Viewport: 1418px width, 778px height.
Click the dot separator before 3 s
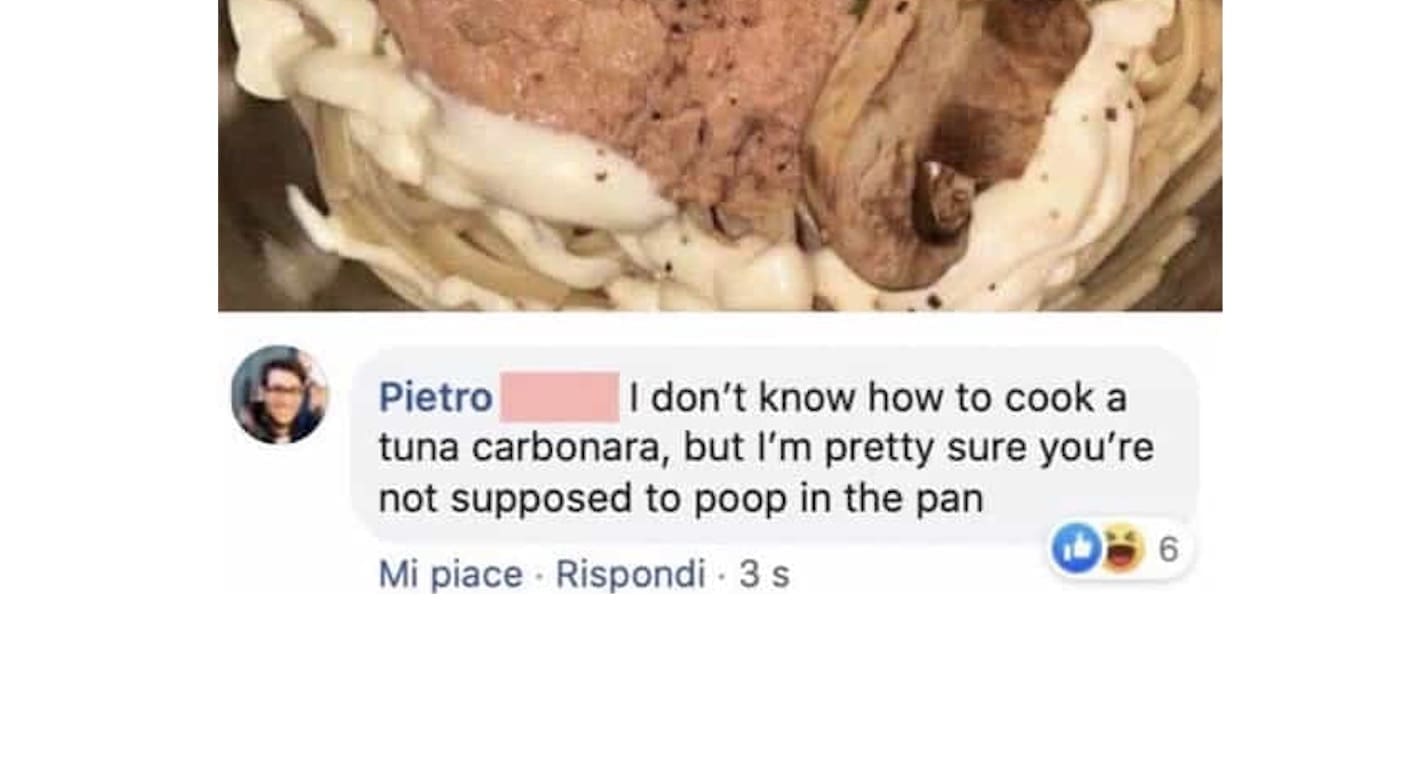tap(722, 575)
